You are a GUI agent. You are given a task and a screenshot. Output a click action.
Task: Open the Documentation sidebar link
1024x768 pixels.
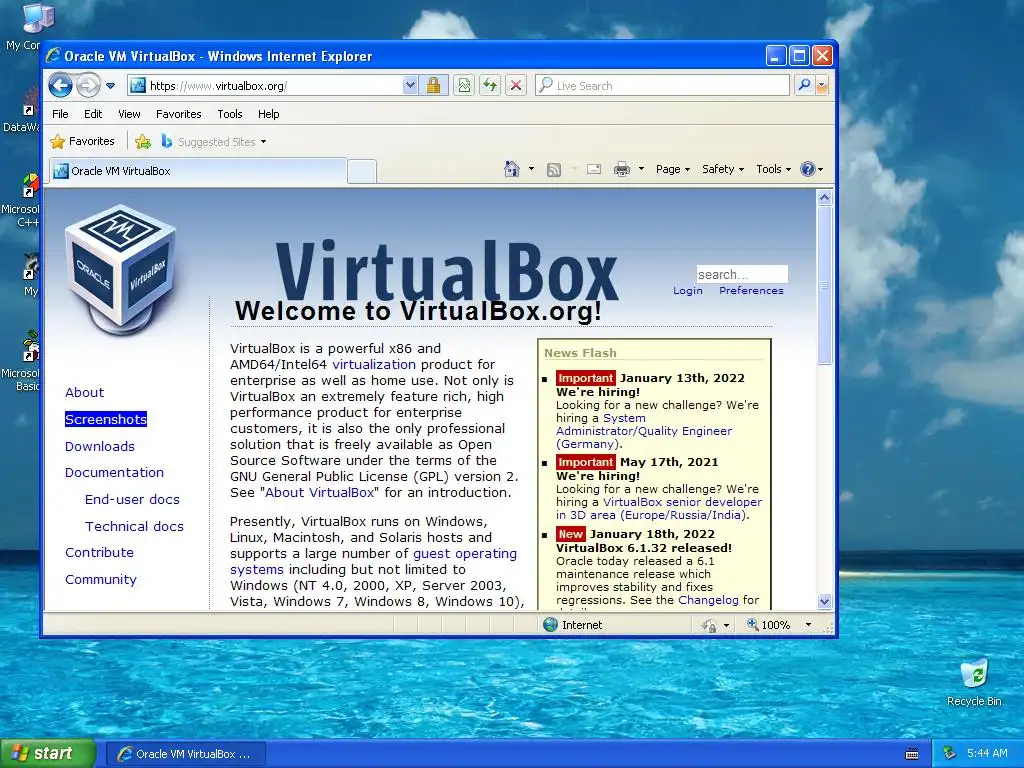[114, 472]
